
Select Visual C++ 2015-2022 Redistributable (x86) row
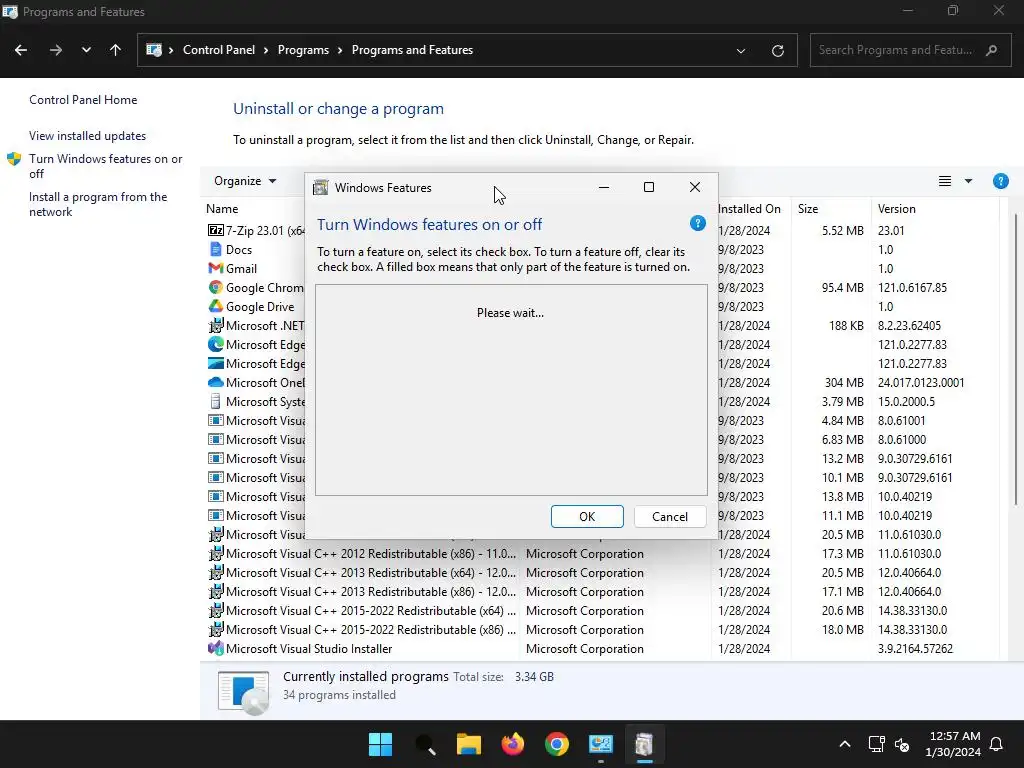point(602,630)
